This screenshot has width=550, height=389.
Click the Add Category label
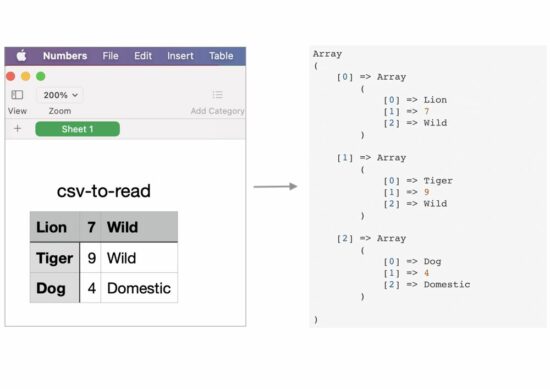[217, 111]
